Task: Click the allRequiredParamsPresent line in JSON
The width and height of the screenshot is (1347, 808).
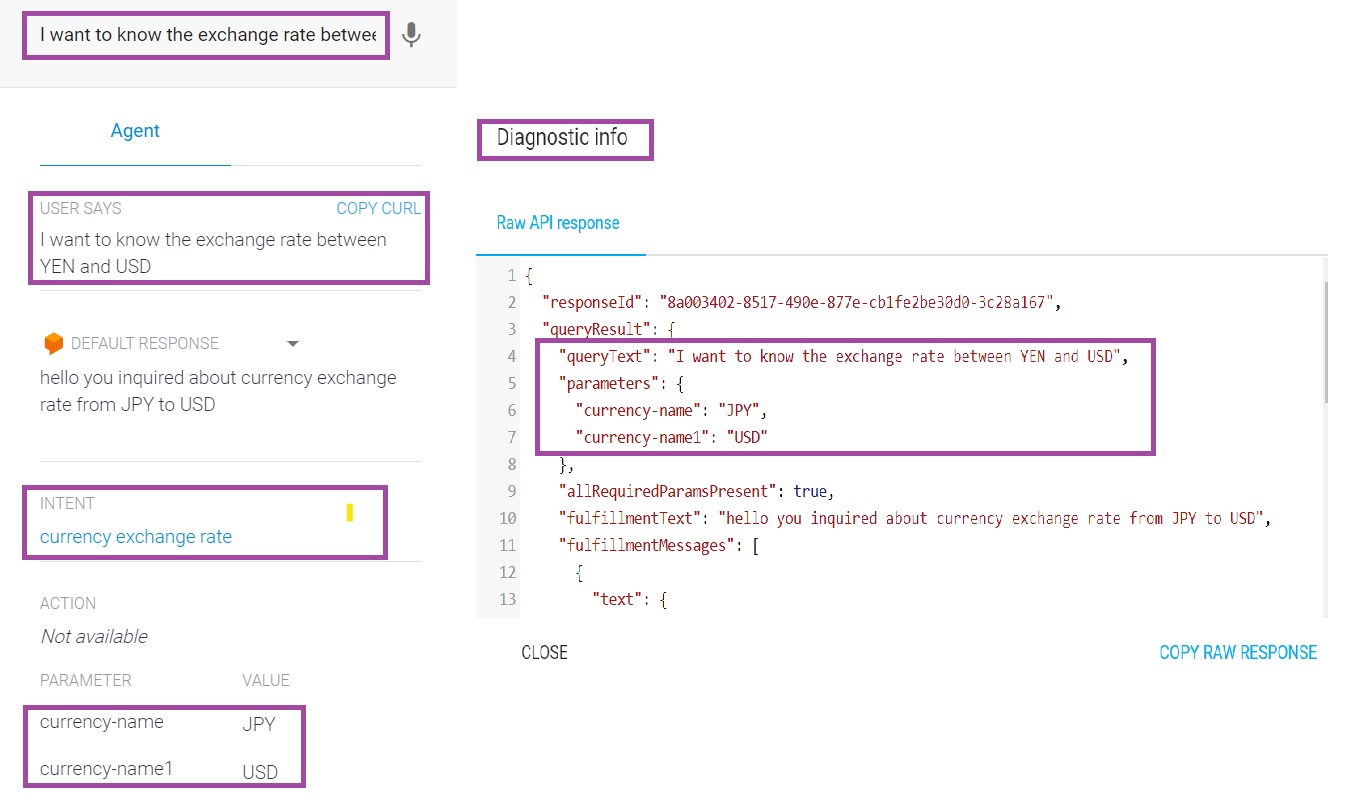Action: (695, 491)
